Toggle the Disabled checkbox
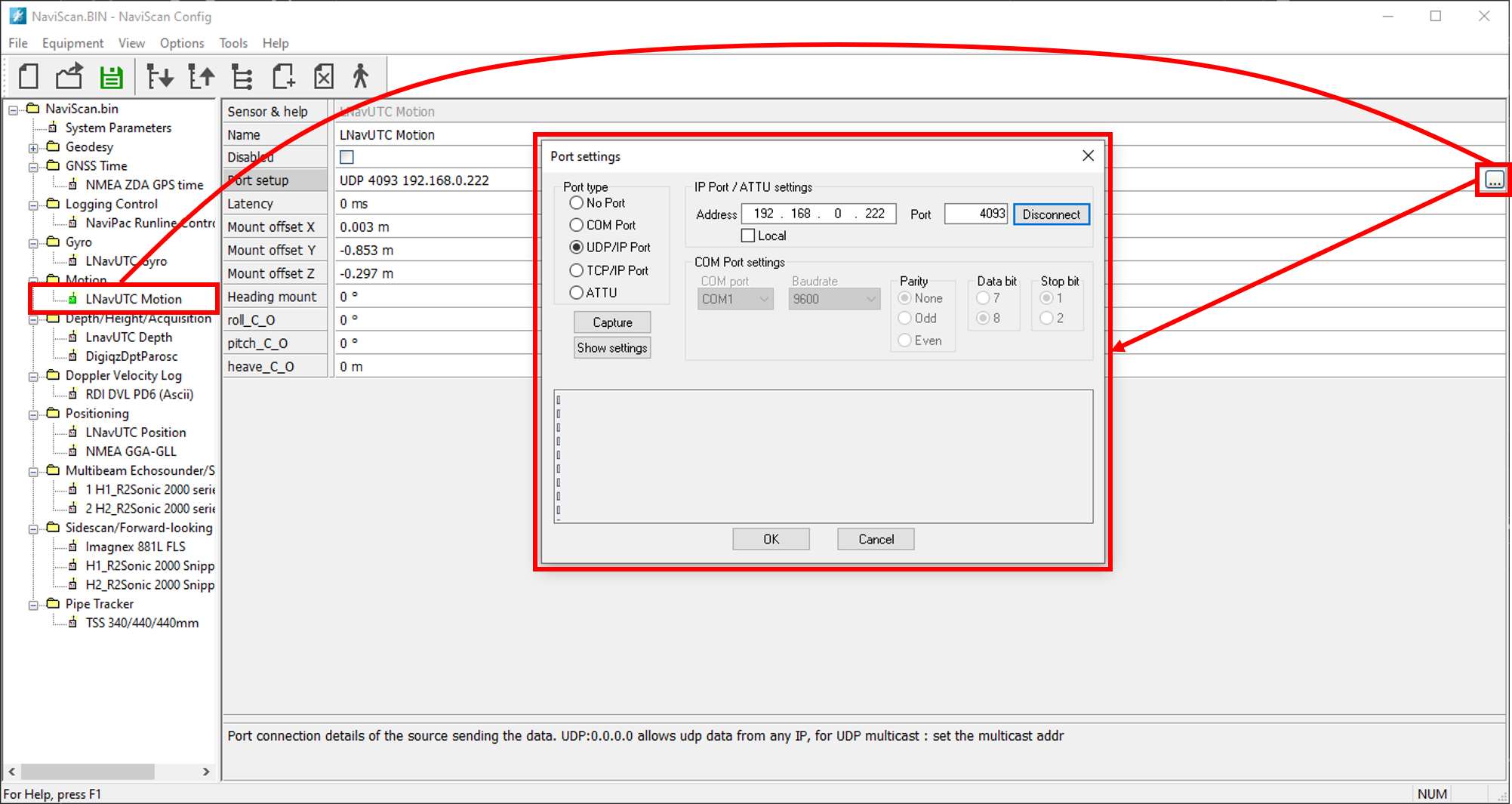Viewport: 1512px width, 804px height. click(347, 157)
